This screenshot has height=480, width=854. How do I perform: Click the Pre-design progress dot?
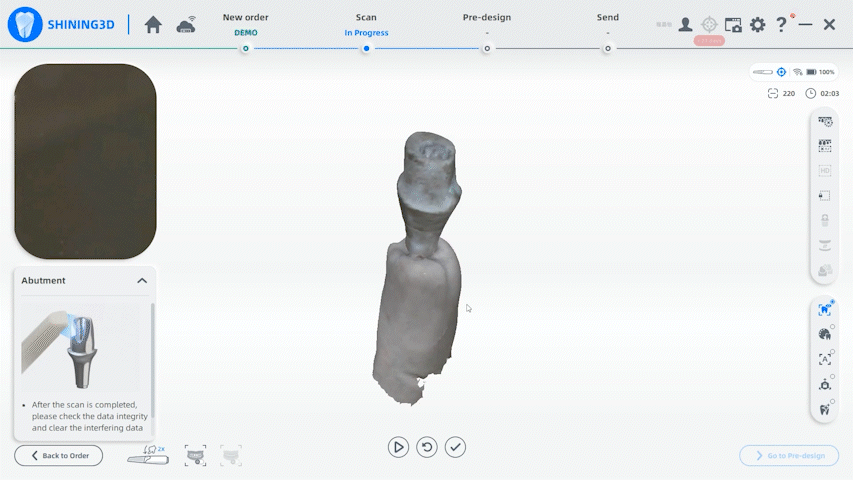click(487, 48)
